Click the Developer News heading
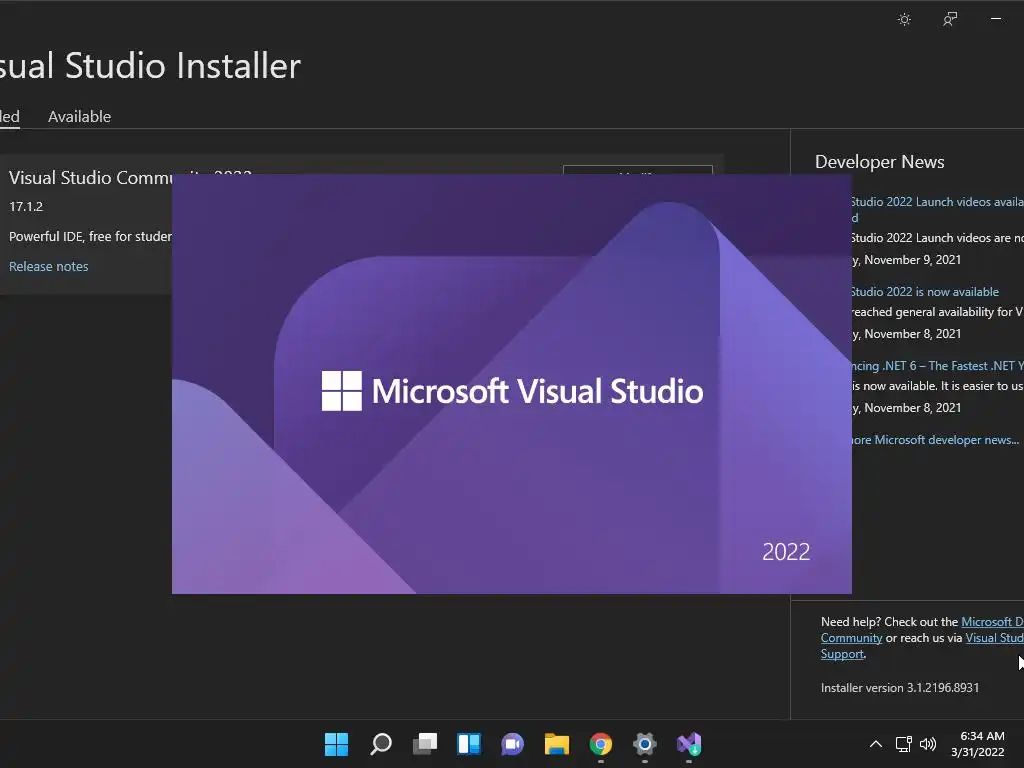The width and height of the screenshot is (1024, 768). pos(880,162)
